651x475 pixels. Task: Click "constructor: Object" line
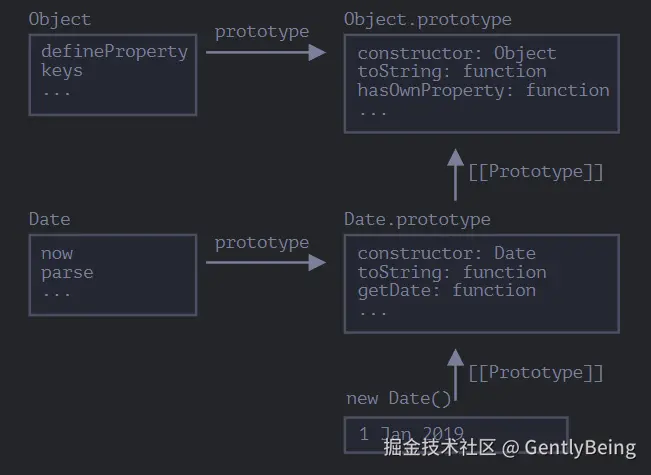pos(456,53)
